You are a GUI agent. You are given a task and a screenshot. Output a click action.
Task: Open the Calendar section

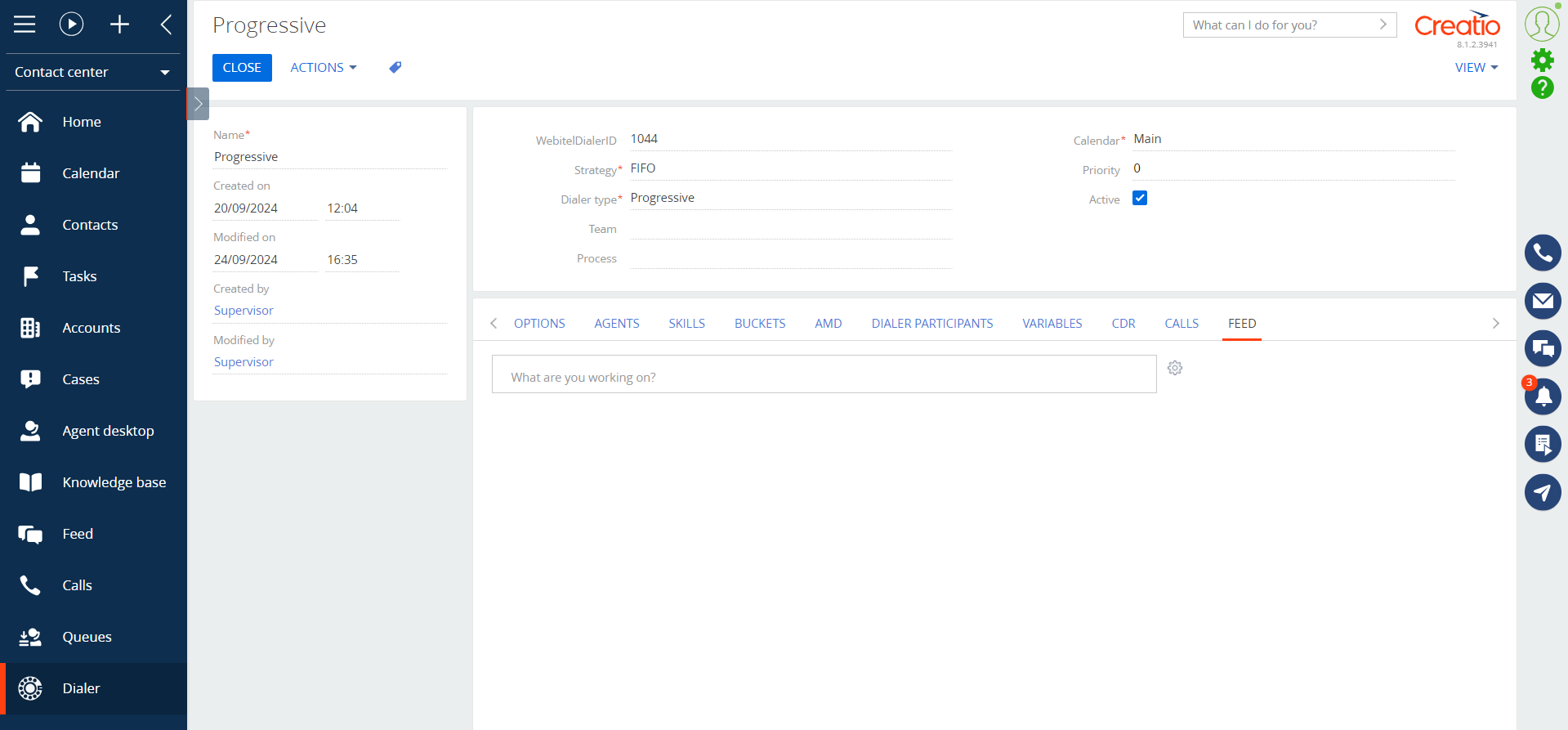click(x=93, y=173)
